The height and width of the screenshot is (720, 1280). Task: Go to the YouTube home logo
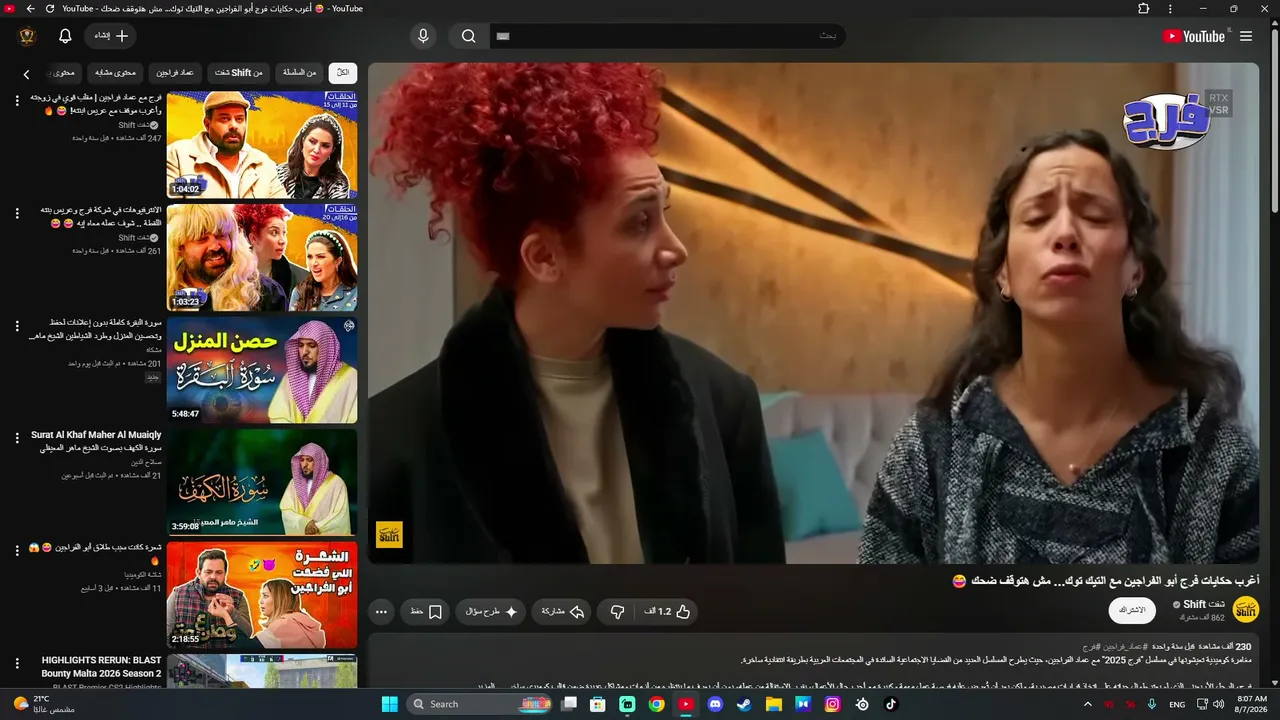(1194, 36)
